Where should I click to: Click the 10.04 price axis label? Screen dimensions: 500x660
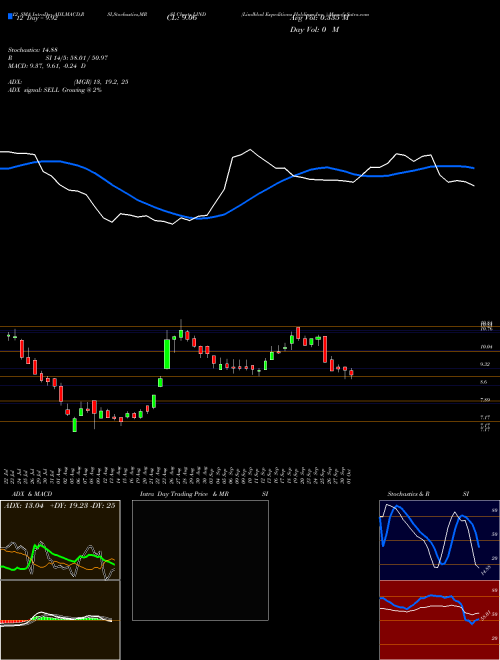pos(486,346)
